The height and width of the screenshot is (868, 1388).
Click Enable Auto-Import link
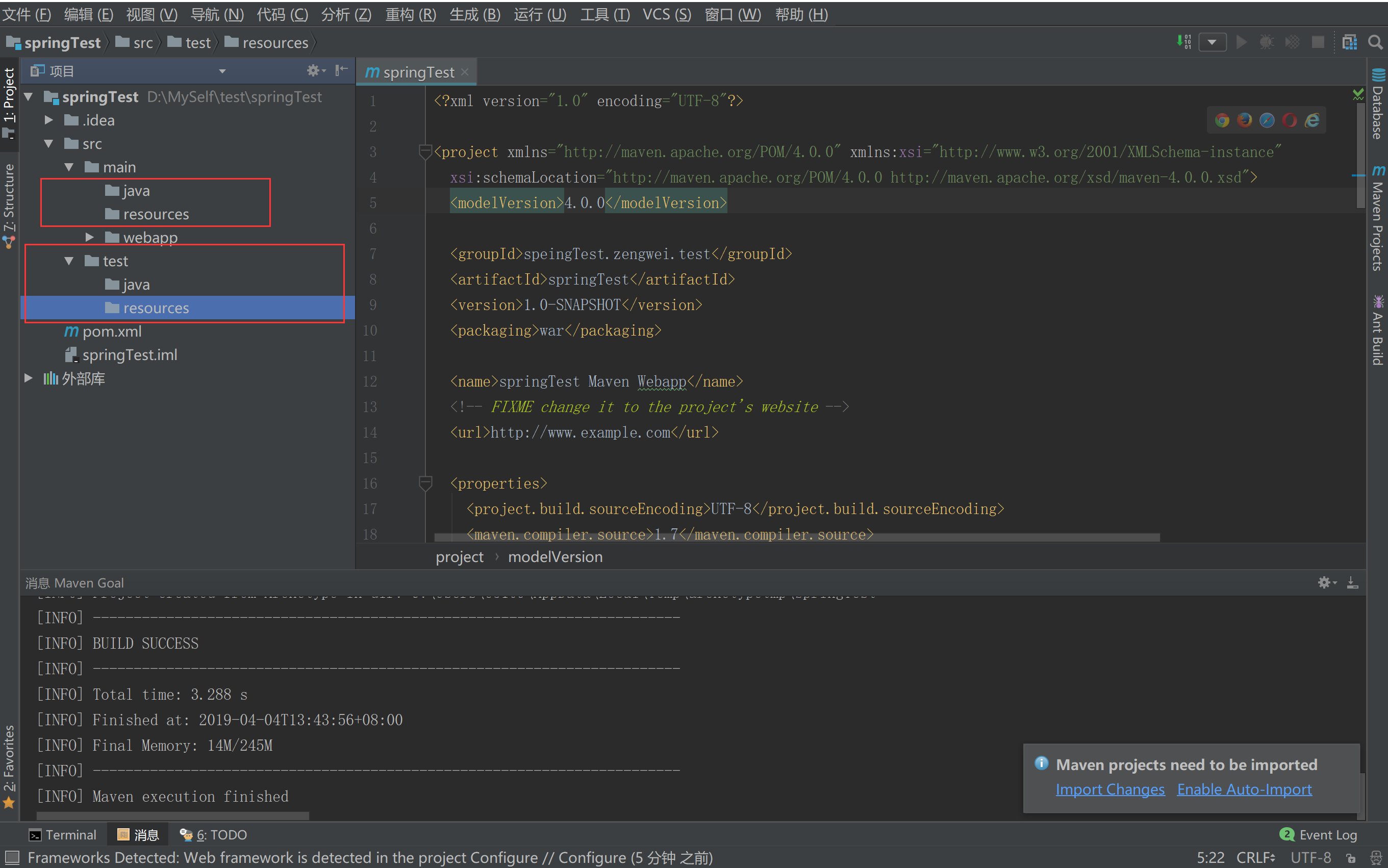(x=1244, y=789)
